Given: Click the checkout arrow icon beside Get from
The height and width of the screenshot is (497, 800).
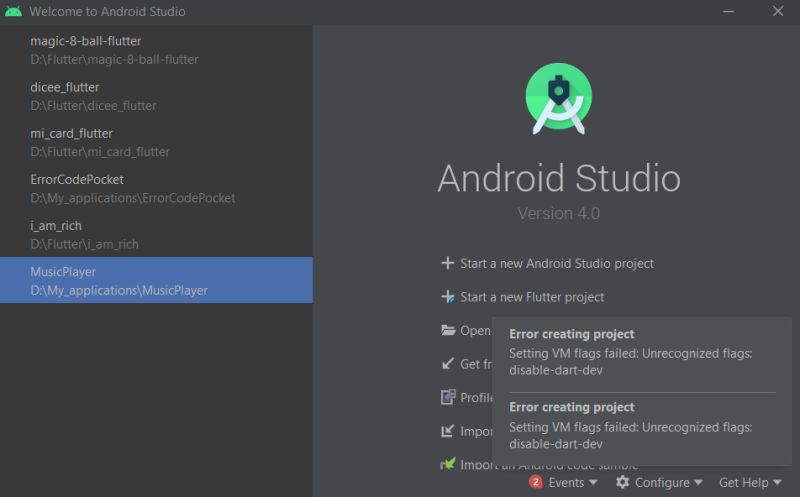Looking at the screenshot, I should tap(447, 364).
